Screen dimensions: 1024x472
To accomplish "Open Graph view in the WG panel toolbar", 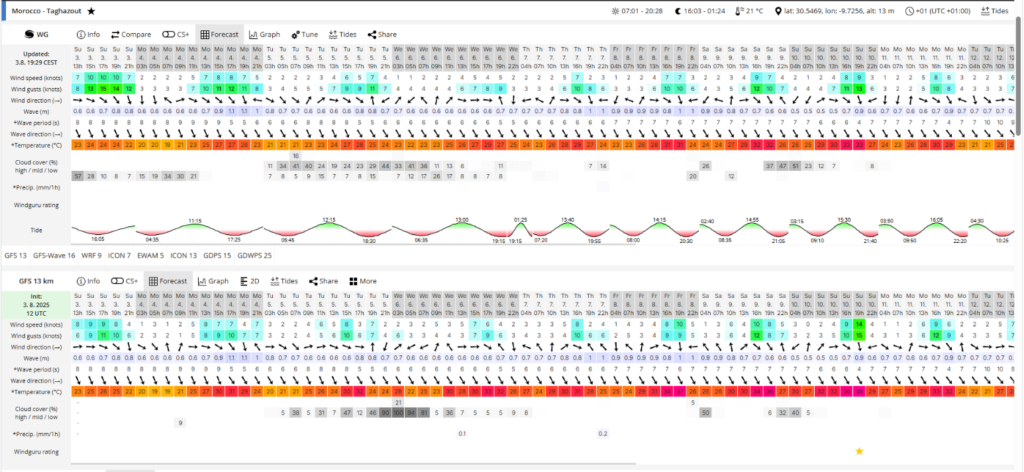I will click(264, 35).
